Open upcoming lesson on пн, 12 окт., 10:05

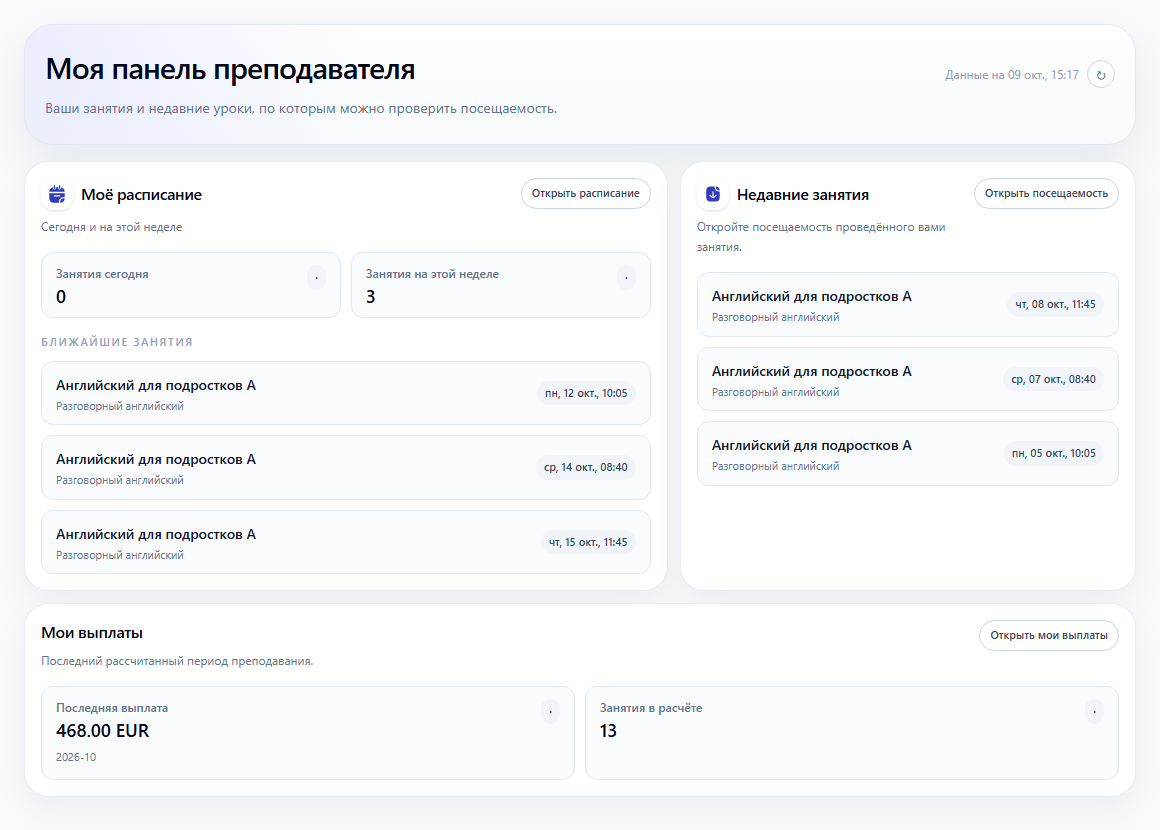(345, 394)
